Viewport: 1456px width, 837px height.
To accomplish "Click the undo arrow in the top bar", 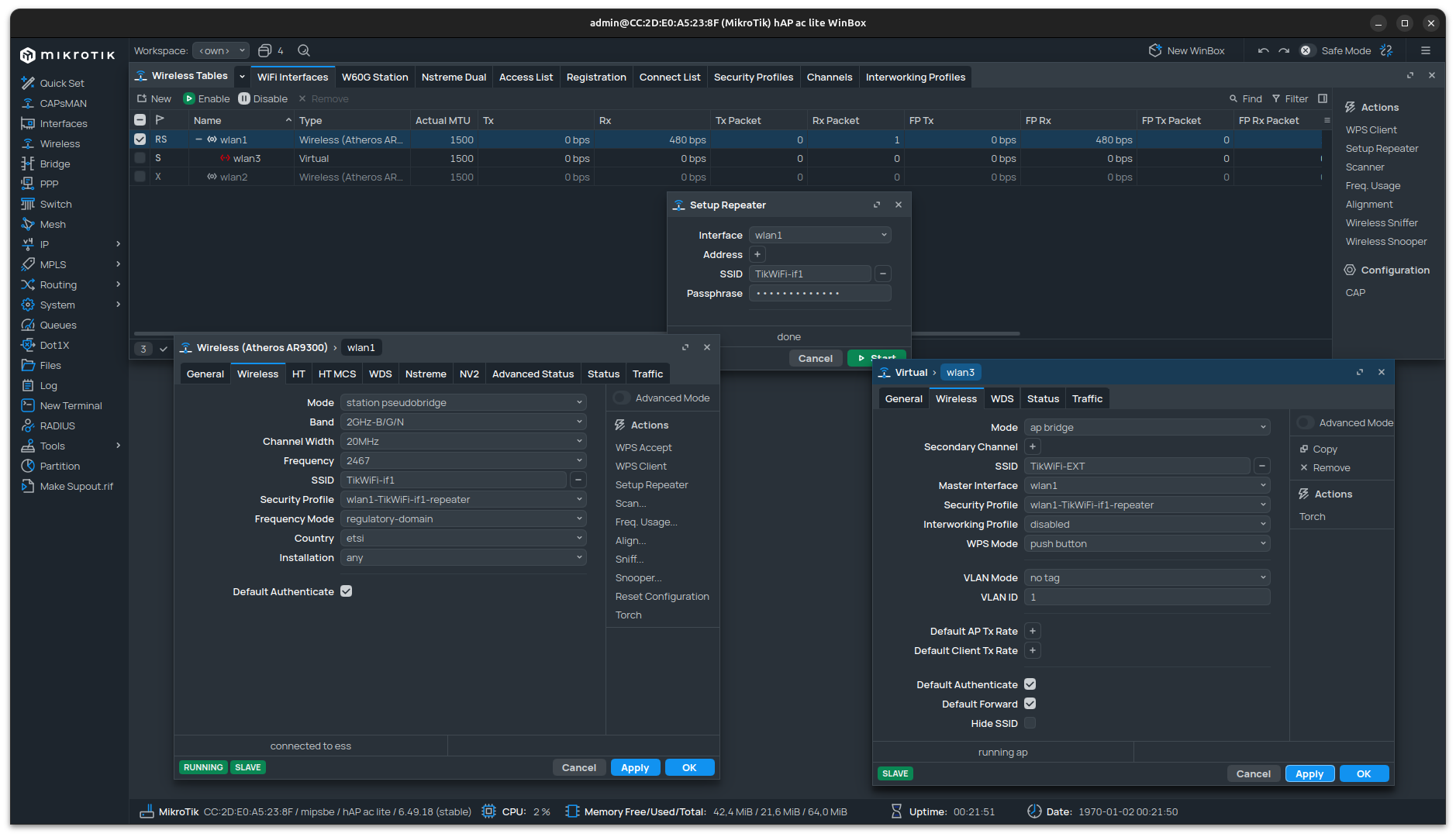I will tap(1263, 50).
